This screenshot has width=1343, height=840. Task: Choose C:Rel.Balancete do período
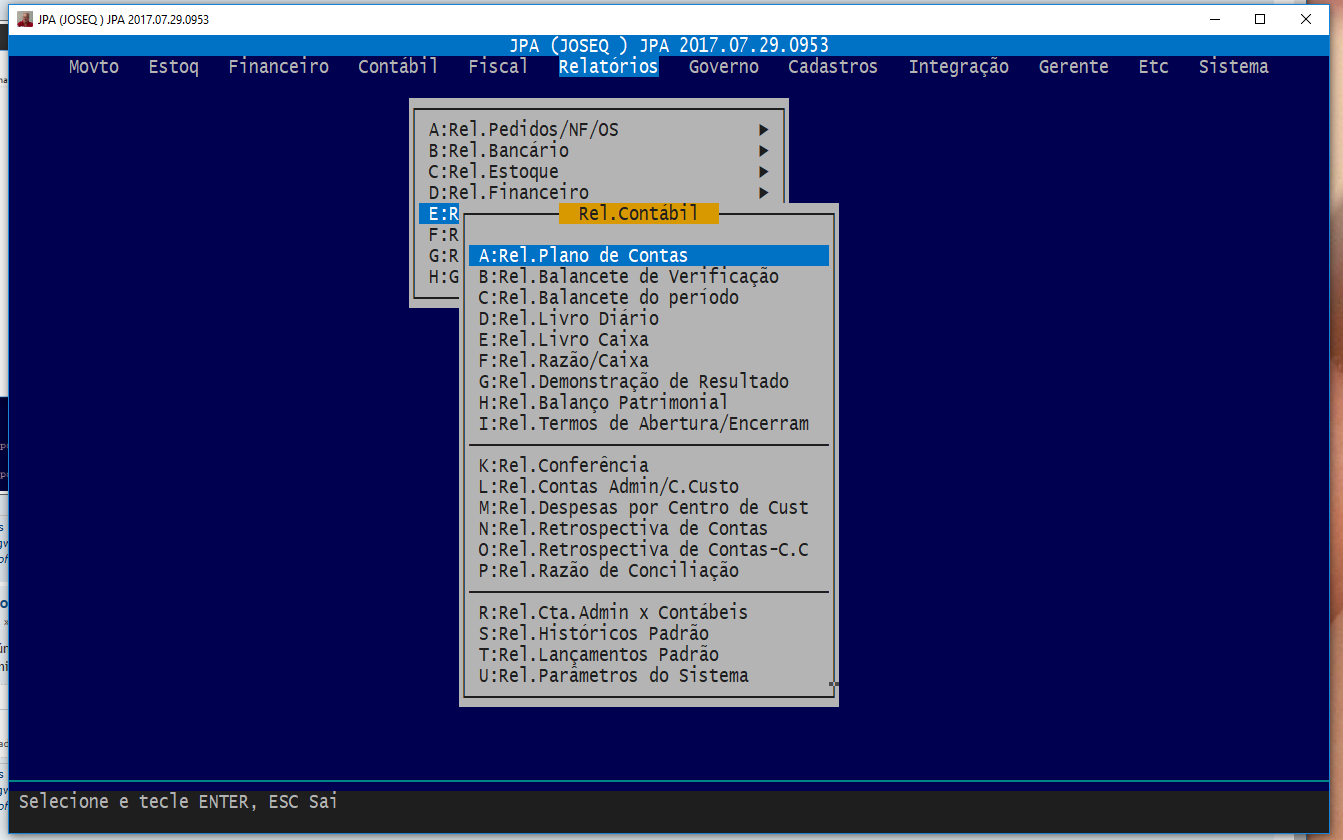(x=649, y=298)
